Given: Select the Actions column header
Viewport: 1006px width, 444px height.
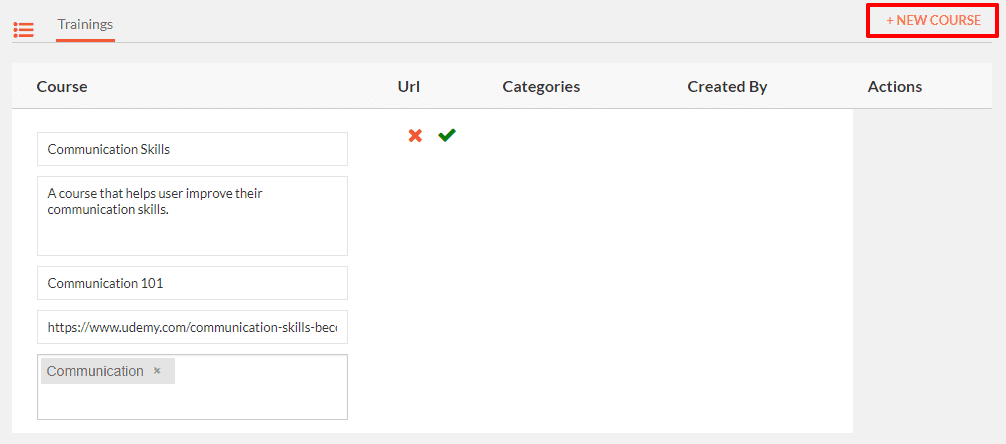Looking at the screenshot, I should point(894,87).
